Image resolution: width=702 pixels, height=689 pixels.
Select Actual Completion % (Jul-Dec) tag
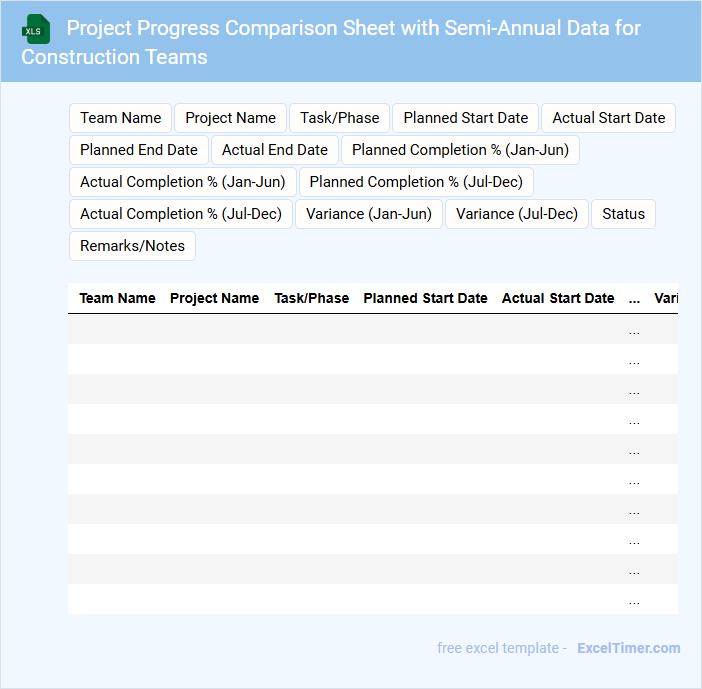pyautogui.click(x=181, y=214)
